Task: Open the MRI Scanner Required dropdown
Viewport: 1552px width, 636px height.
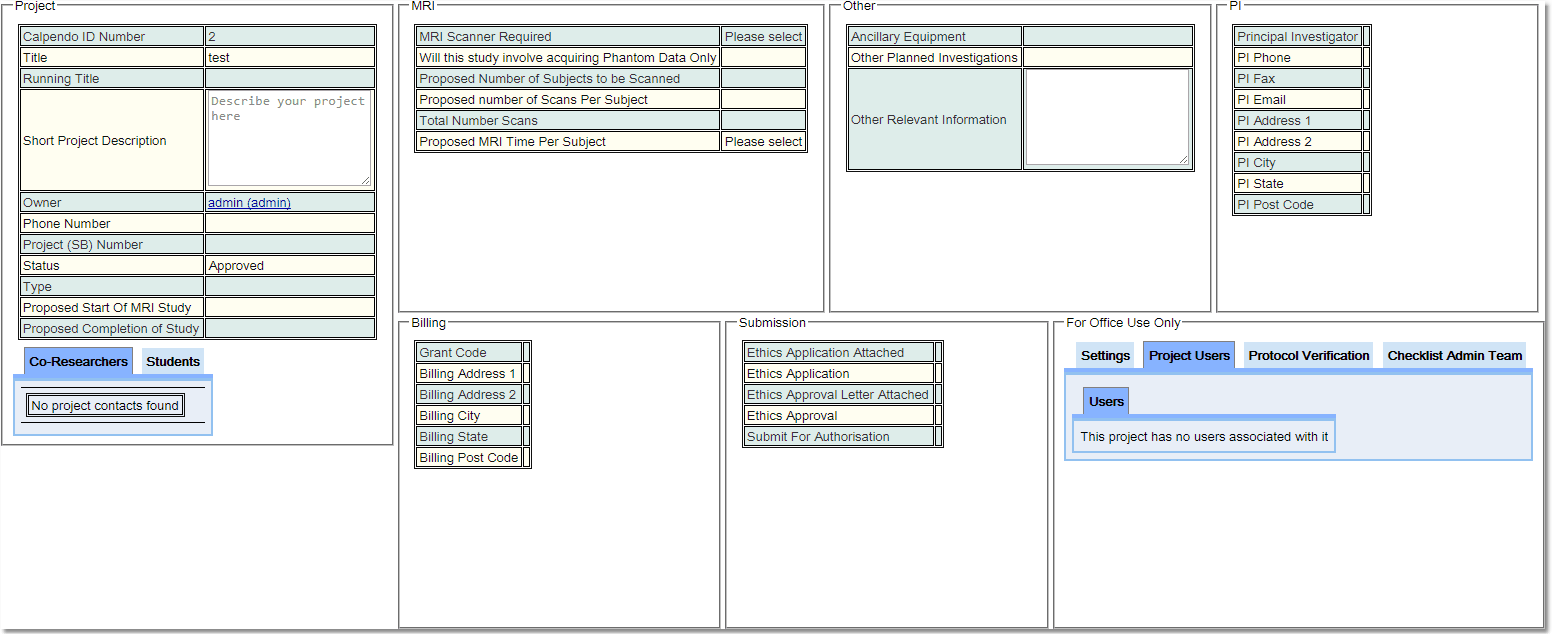Action: pyautogui.click(x=763, y=37)
